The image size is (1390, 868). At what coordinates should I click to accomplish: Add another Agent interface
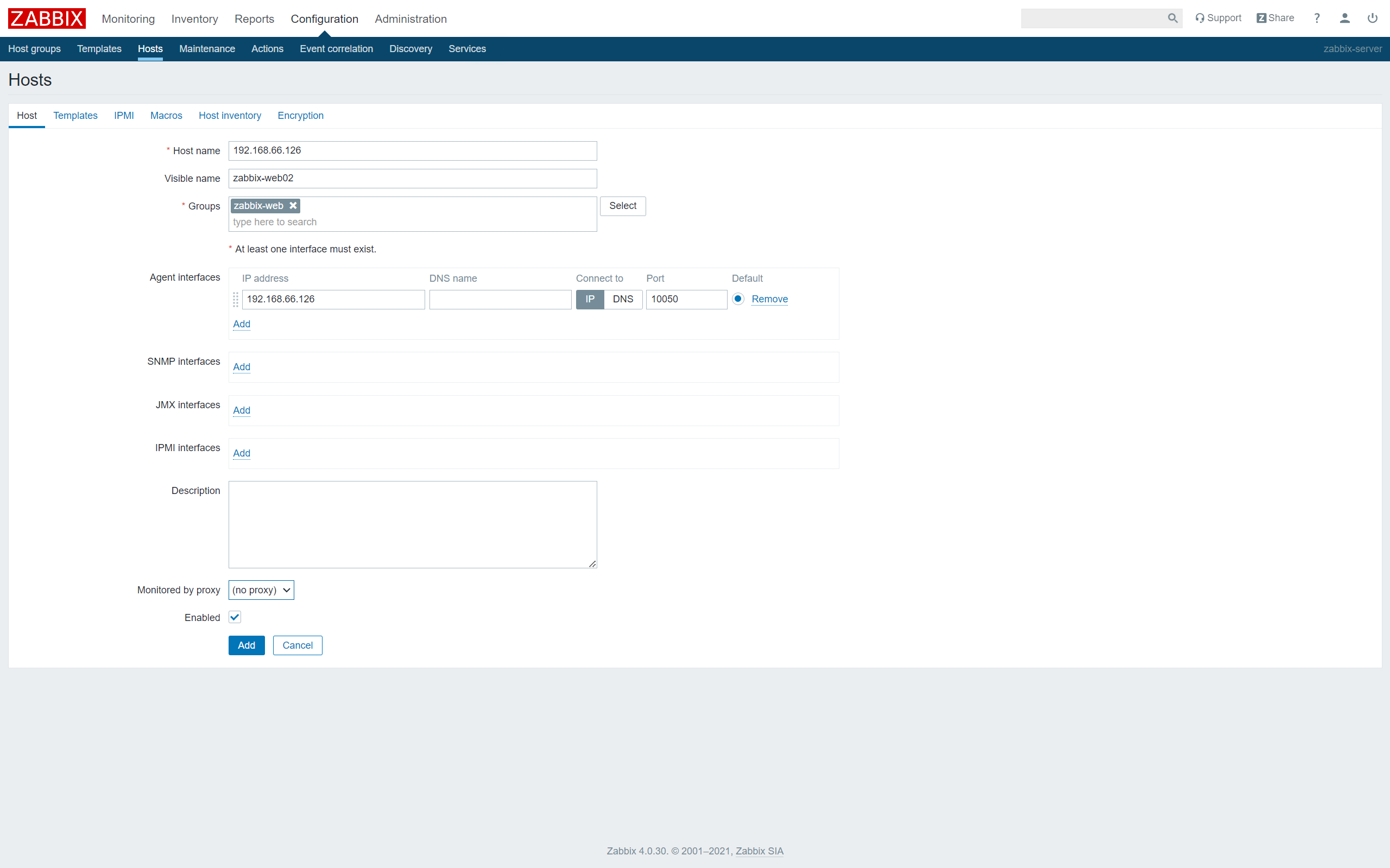(x=242, y=324)
